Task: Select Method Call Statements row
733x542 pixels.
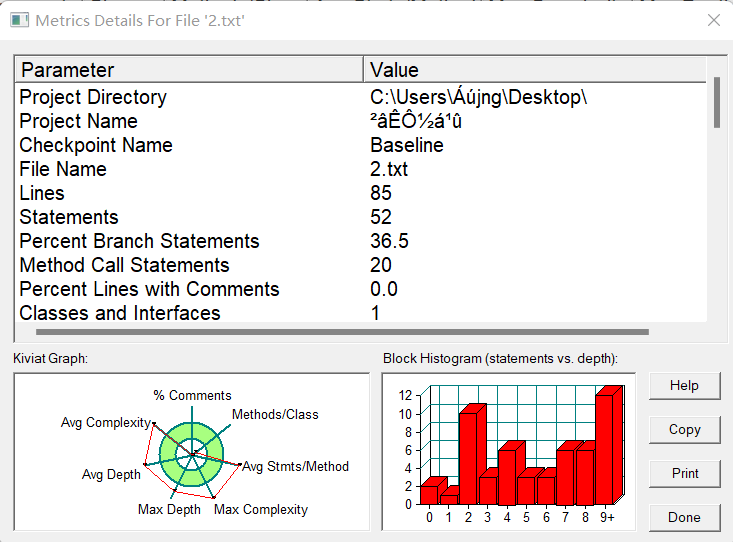Action: [x=361, y=265]
